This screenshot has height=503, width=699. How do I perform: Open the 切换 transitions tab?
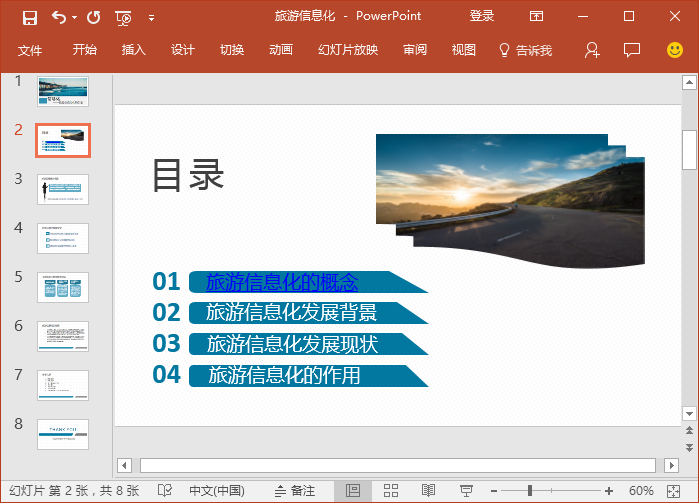point(232,49)
